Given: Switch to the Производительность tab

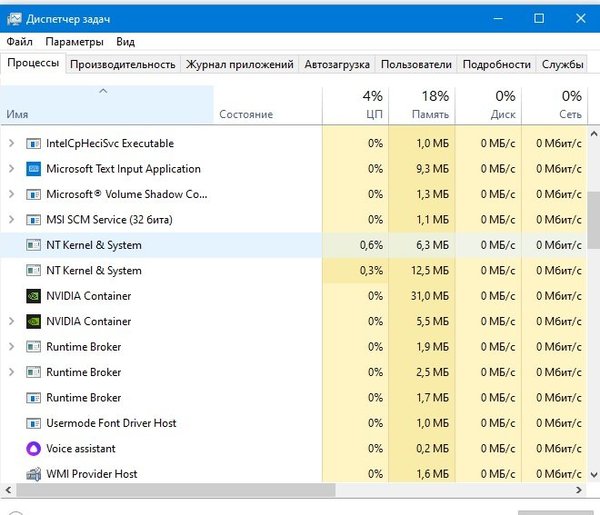Looking at the screenshot, I should click(123, 64).
